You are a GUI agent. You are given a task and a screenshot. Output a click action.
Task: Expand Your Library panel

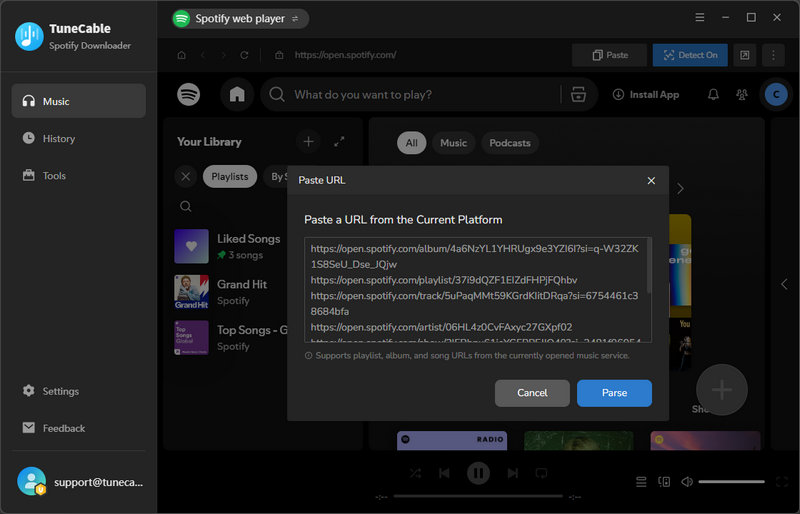[x=339, y=141]
